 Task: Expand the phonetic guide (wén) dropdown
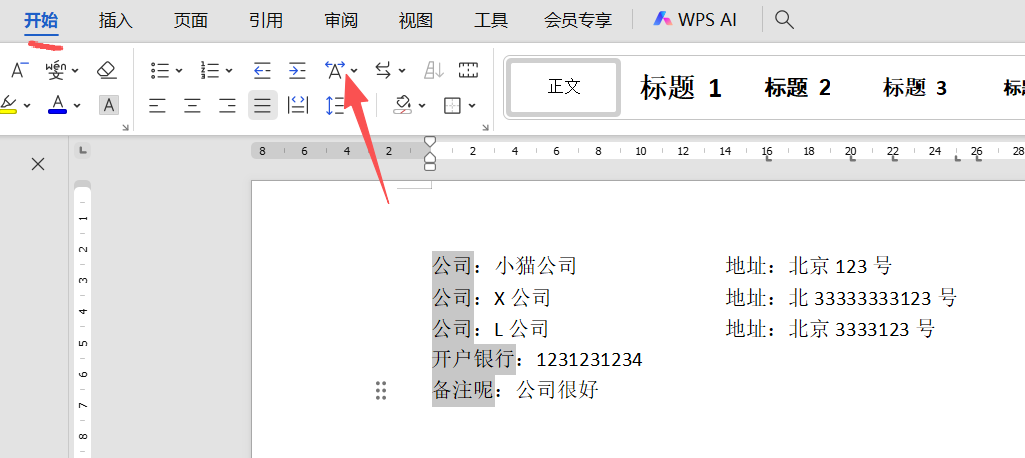click(x=75, y=70)
